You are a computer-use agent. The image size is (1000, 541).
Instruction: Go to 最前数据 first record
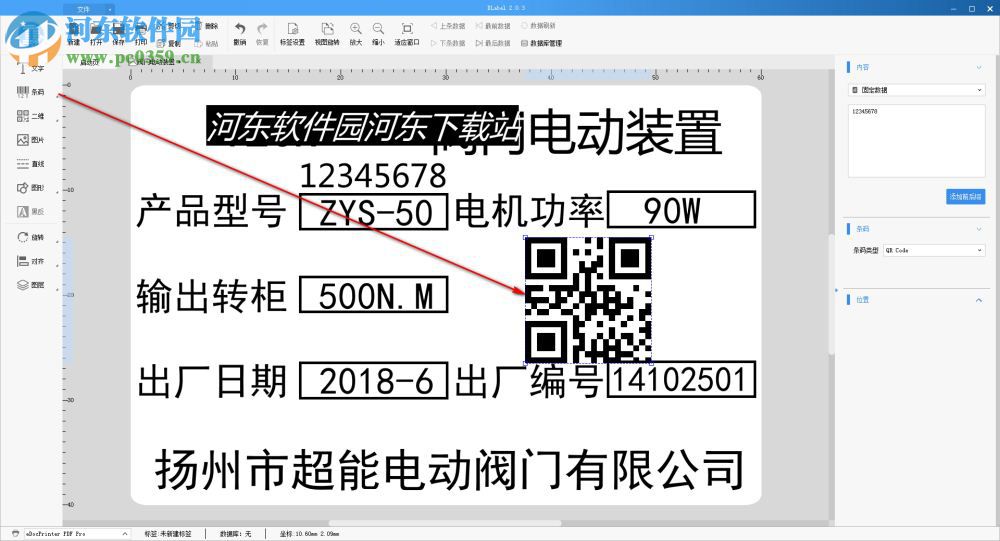493,26
